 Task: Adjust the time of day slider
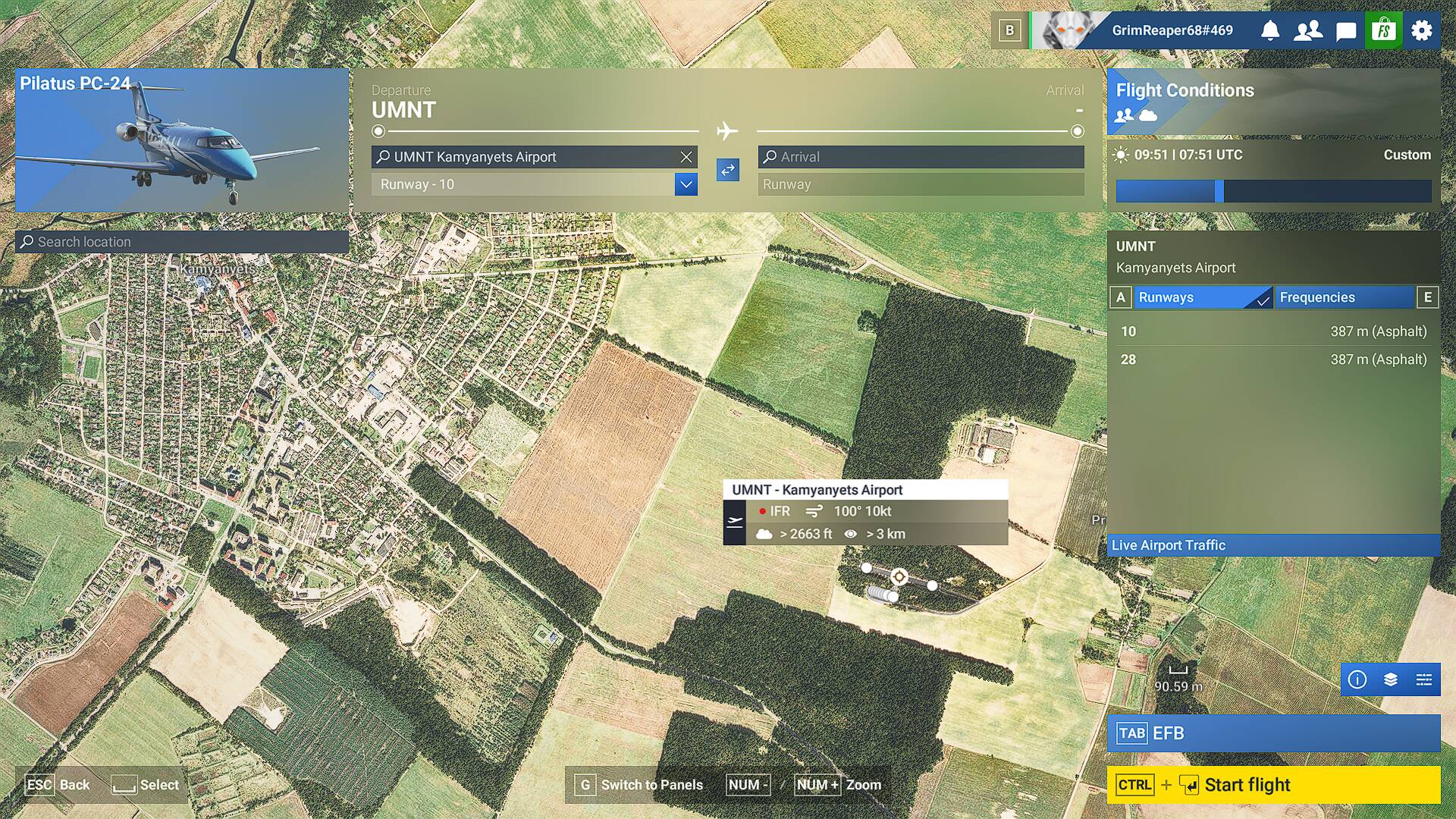1219,191
